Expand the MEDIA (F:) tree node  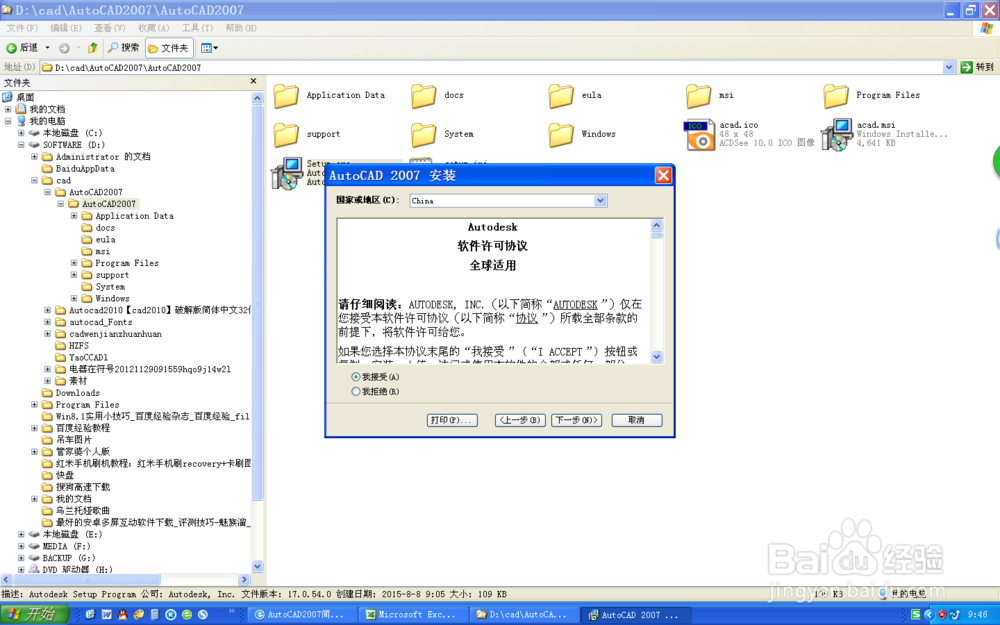coord(21,547)
